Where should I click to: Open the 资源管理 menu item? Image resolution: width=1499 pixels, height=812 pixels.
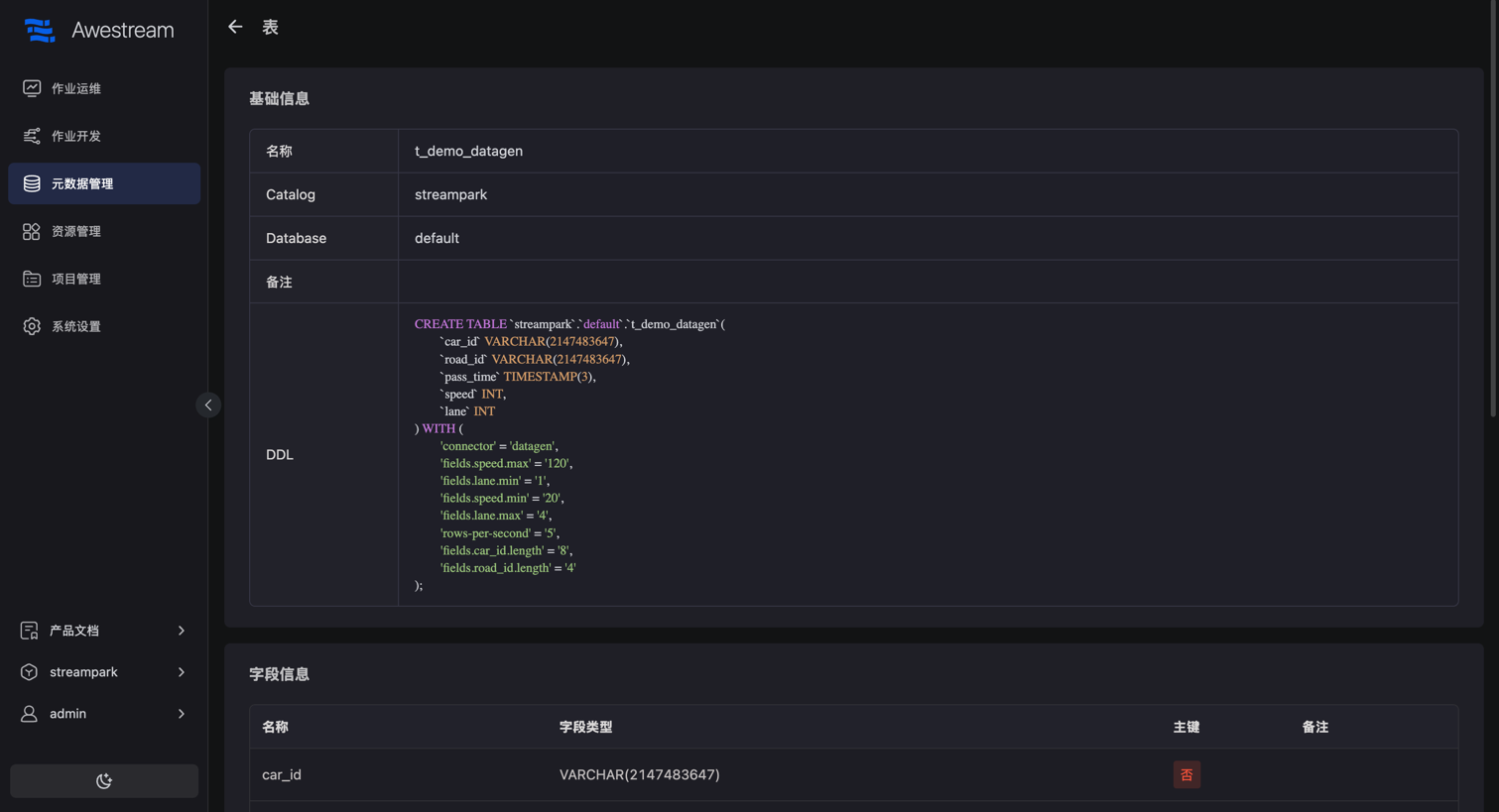click(104, 231)
